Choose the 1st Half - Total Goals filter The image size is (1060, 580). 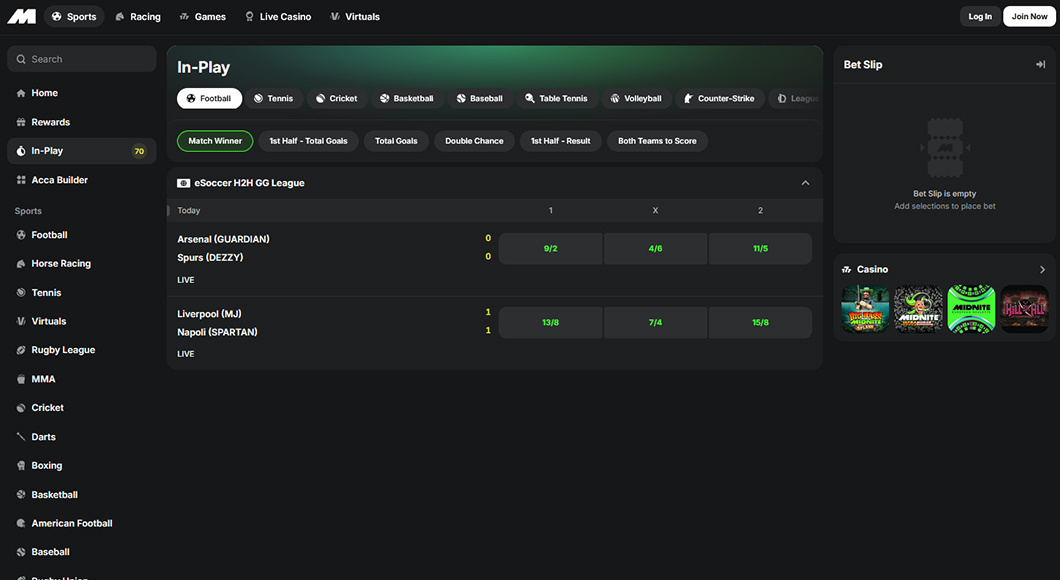308,141
